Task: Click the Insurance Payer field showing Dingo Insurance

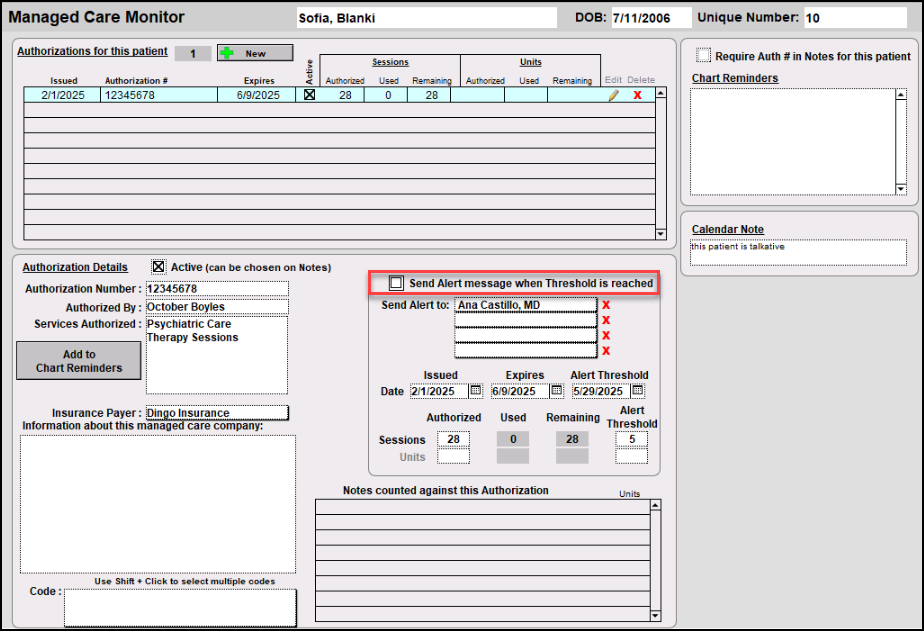Action: pyautogui.click(x=217, y=412)
